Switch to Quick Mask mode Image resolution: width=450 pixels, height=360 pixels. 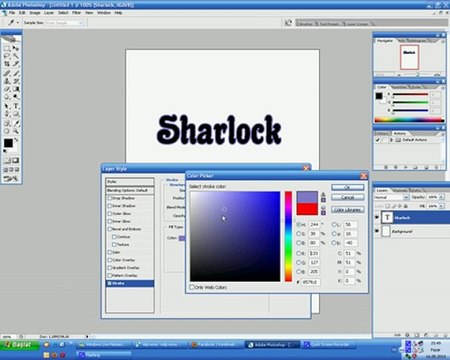pos(16,161)
